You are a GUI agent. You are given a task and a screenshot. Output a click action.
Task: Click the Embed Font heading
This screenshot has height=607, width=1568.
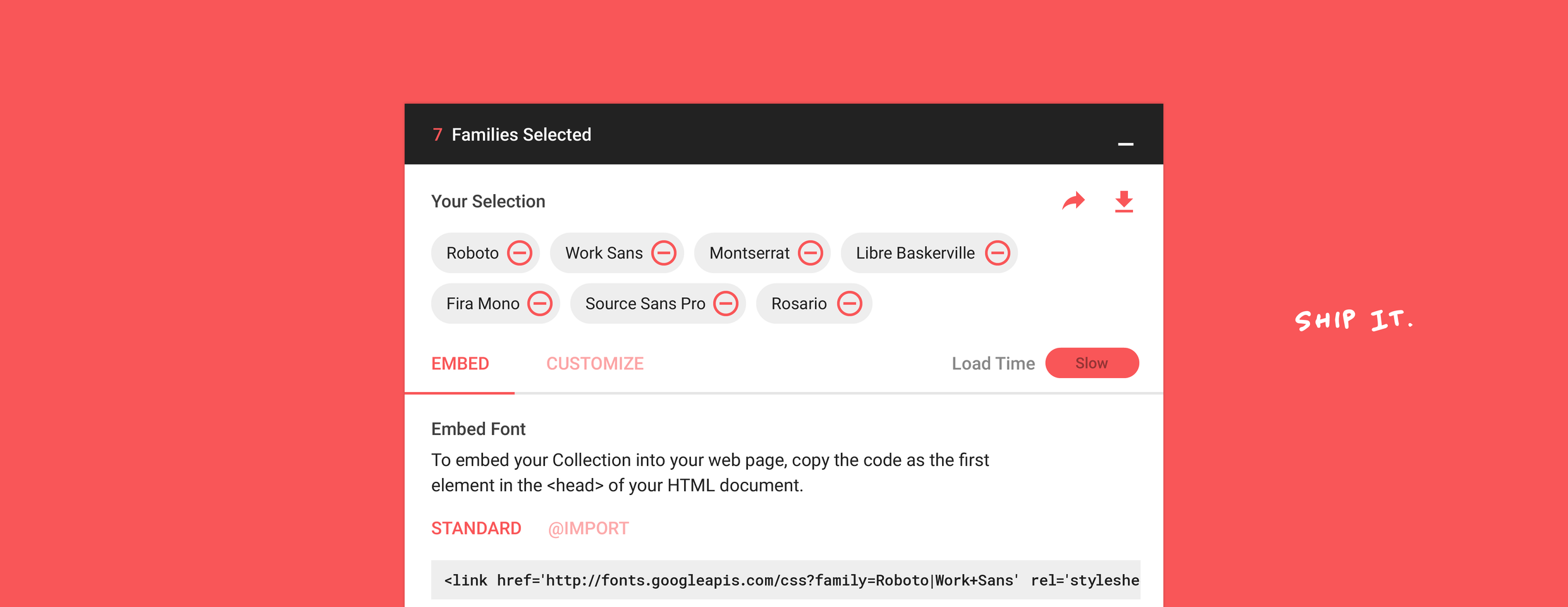pyautogui.click(x=478, y=429)
